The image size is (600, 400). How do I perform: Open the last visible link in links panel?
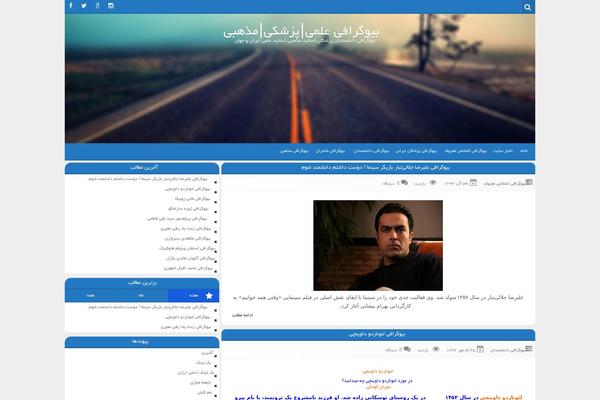204,392
